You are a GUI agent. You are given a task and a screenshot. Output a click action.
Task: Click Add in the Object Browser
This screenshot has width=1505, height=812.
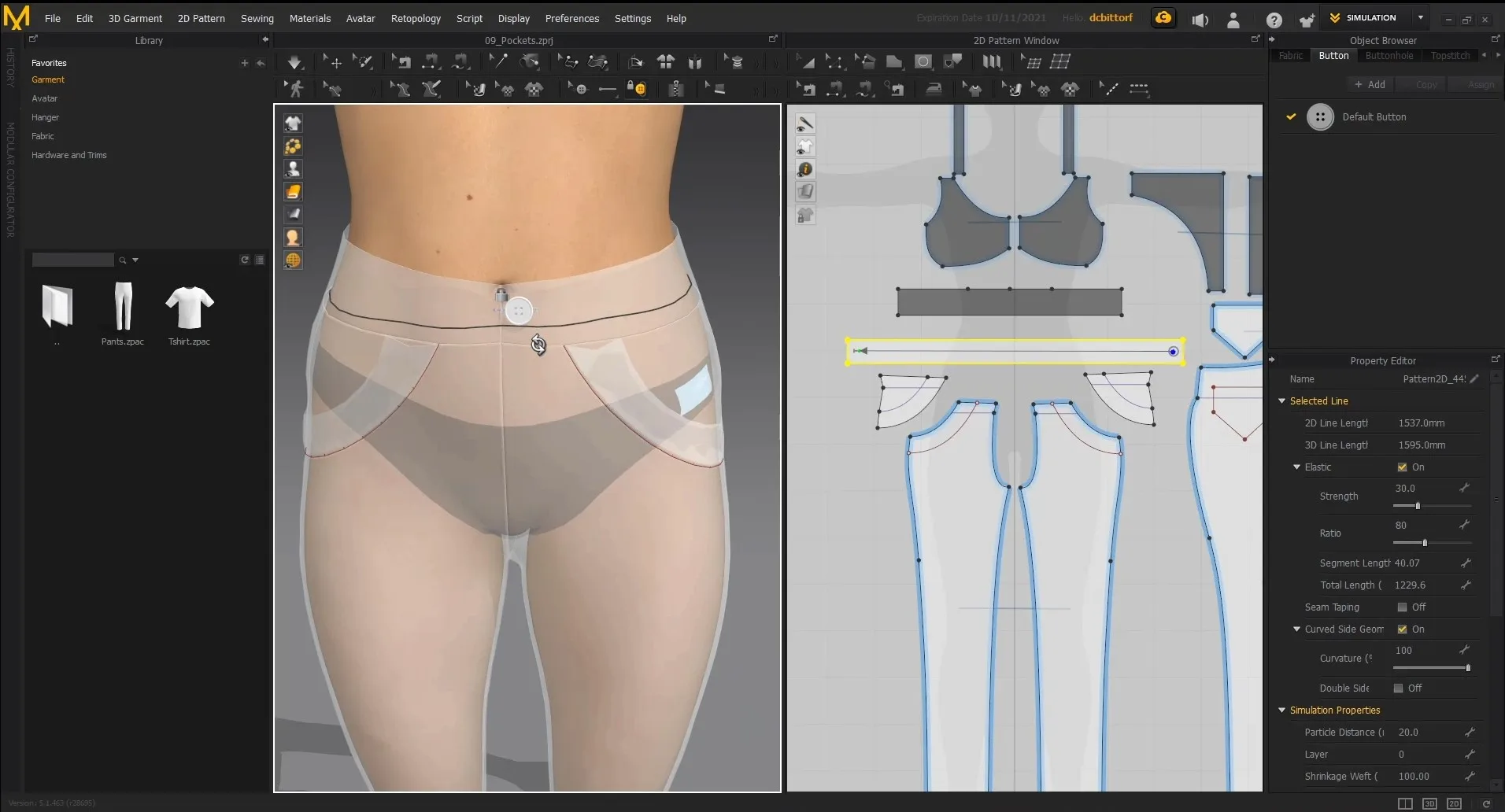1370,84
